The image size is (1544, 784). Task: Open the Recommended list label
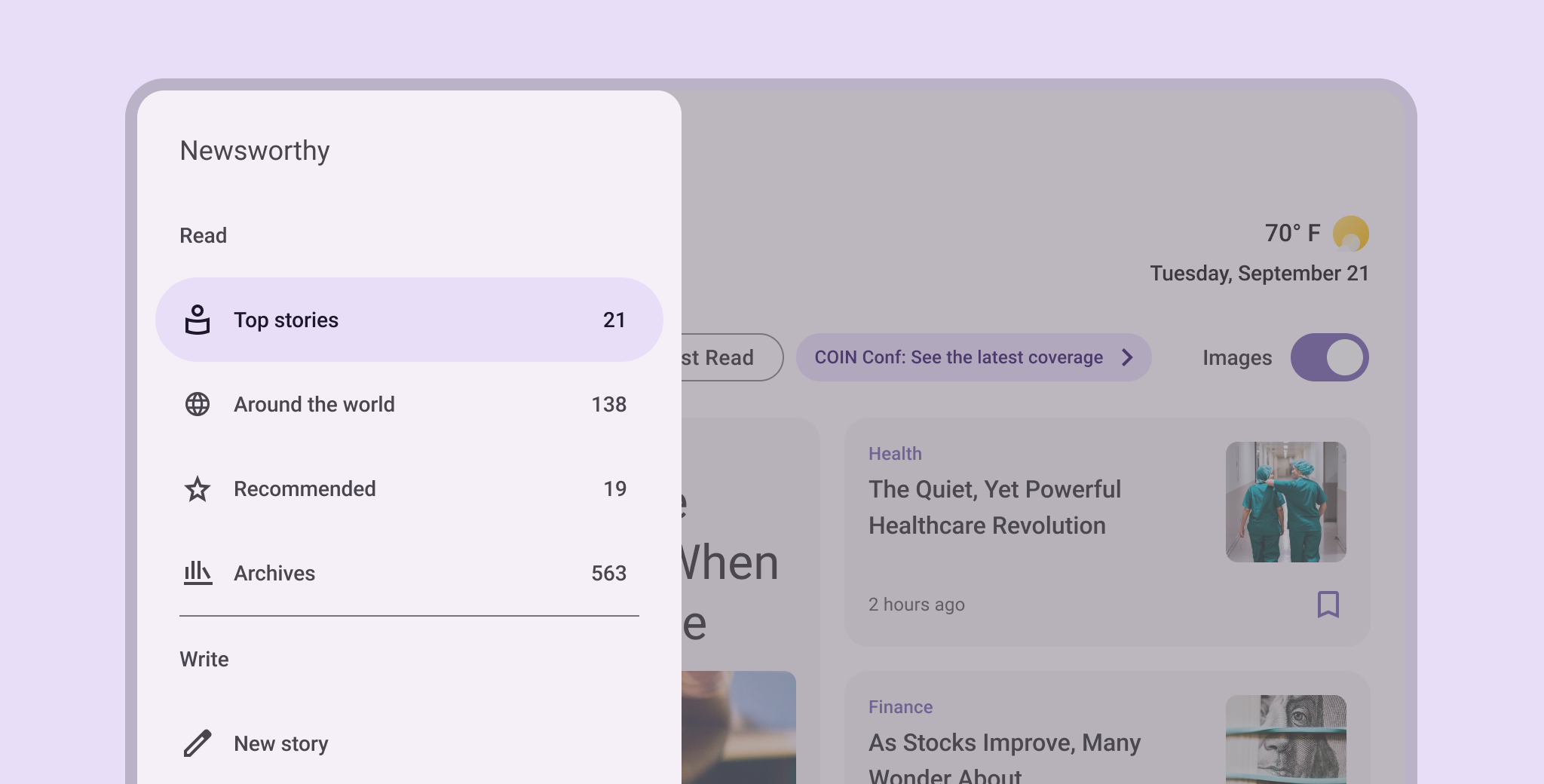coord(305,489)
